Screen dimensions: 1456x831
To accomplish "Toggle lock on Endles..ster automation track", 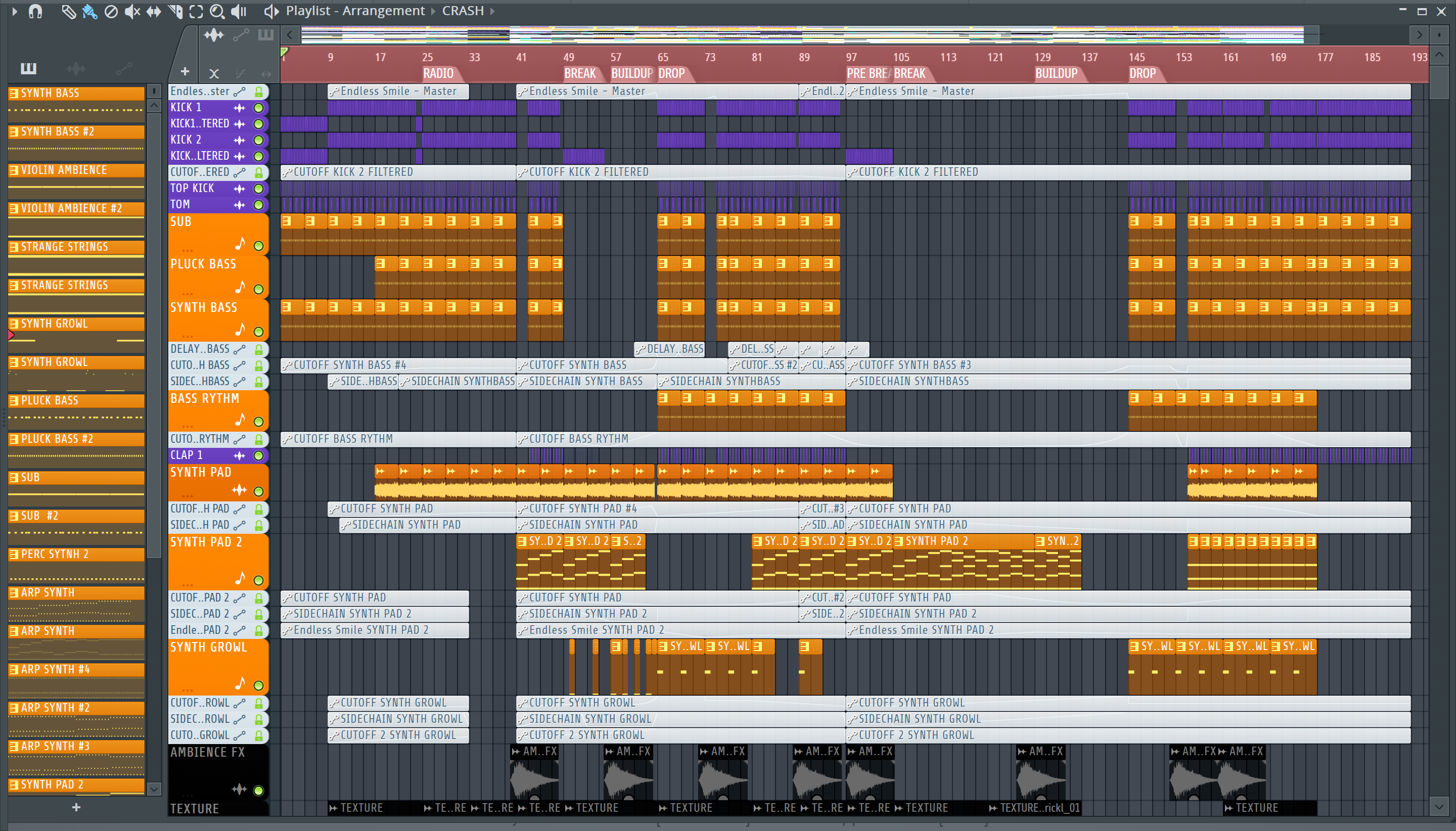I will pos(258,91).
